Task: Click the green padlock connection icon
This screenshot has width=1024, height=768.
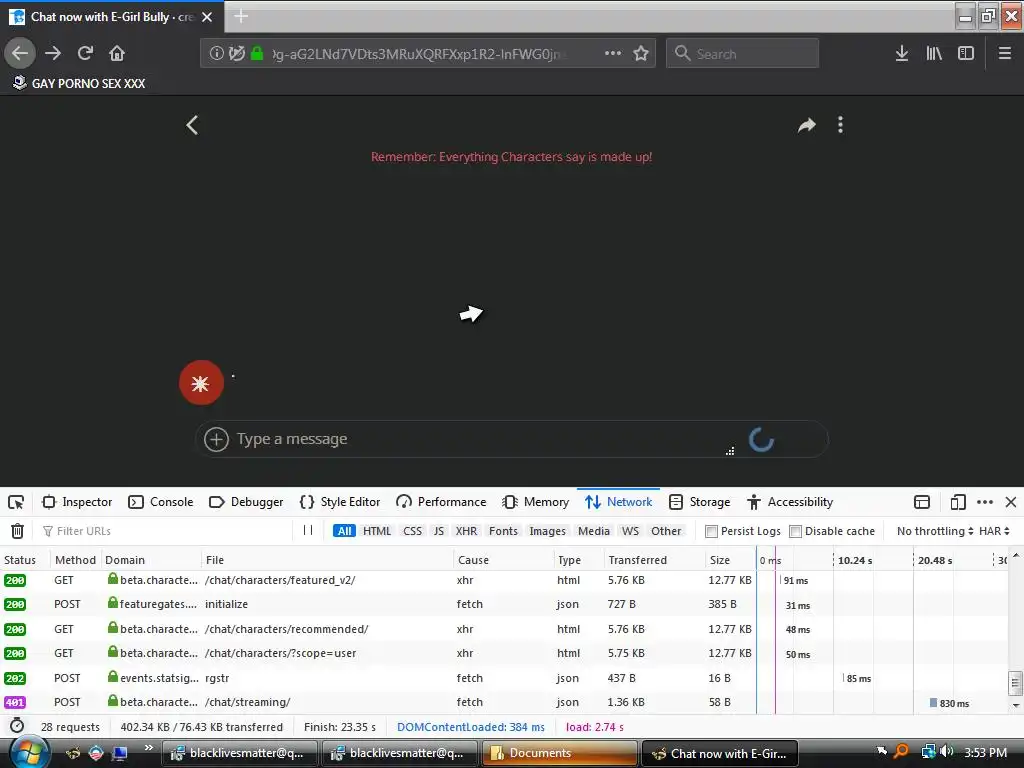Action: click(257, 54)
